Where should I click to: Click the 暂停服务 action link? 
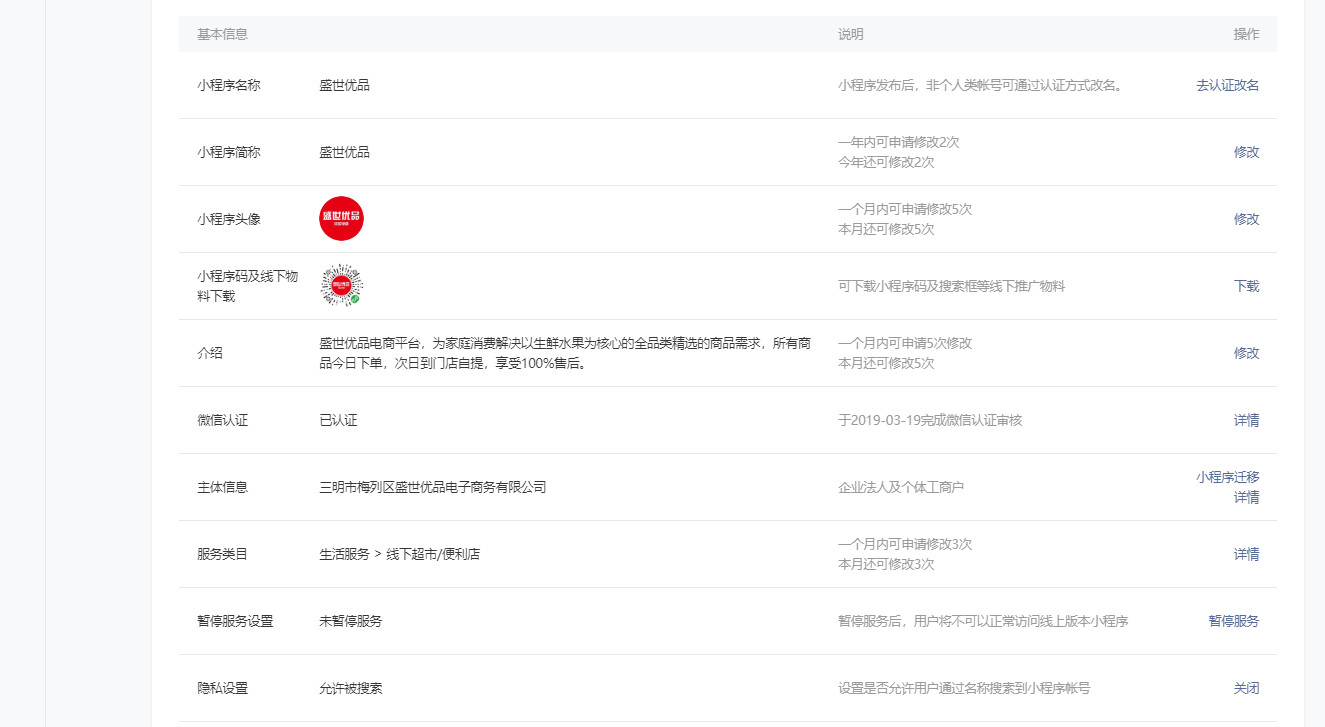[x=1234, y=621]
